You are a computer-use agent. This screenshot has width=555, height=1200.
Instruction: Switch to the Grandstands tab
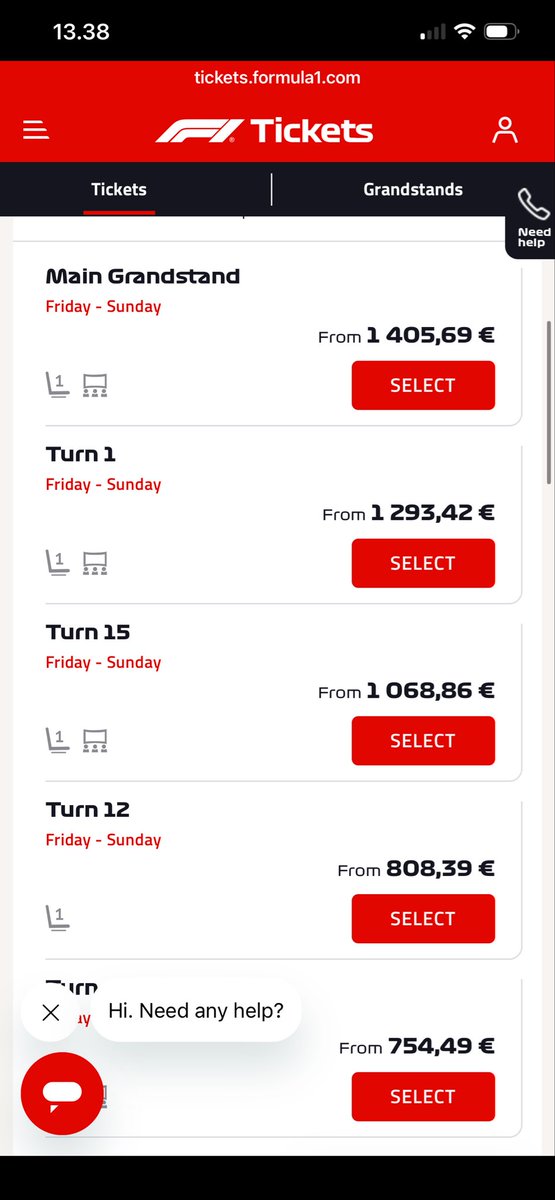coord(413,189)
